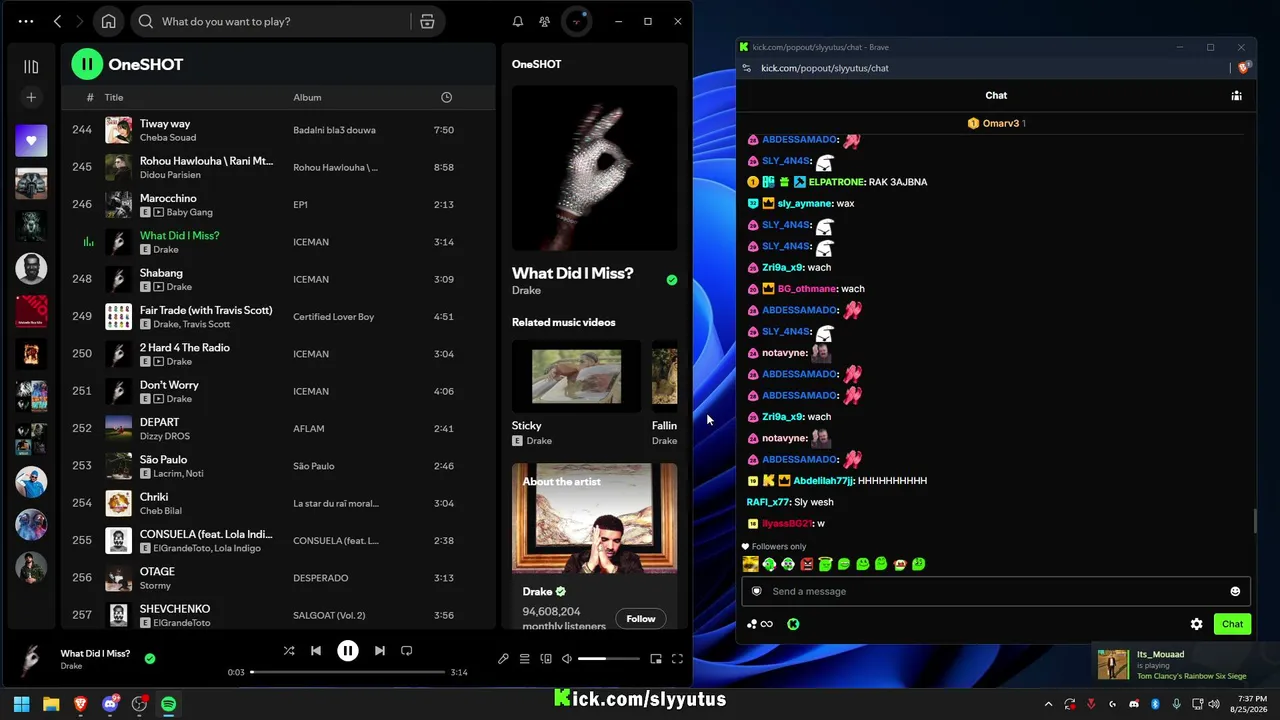Open ABDESSAMADO's profile from top chat message
The width and height of the screenshot is (1280, 720).
click(799, 140)
